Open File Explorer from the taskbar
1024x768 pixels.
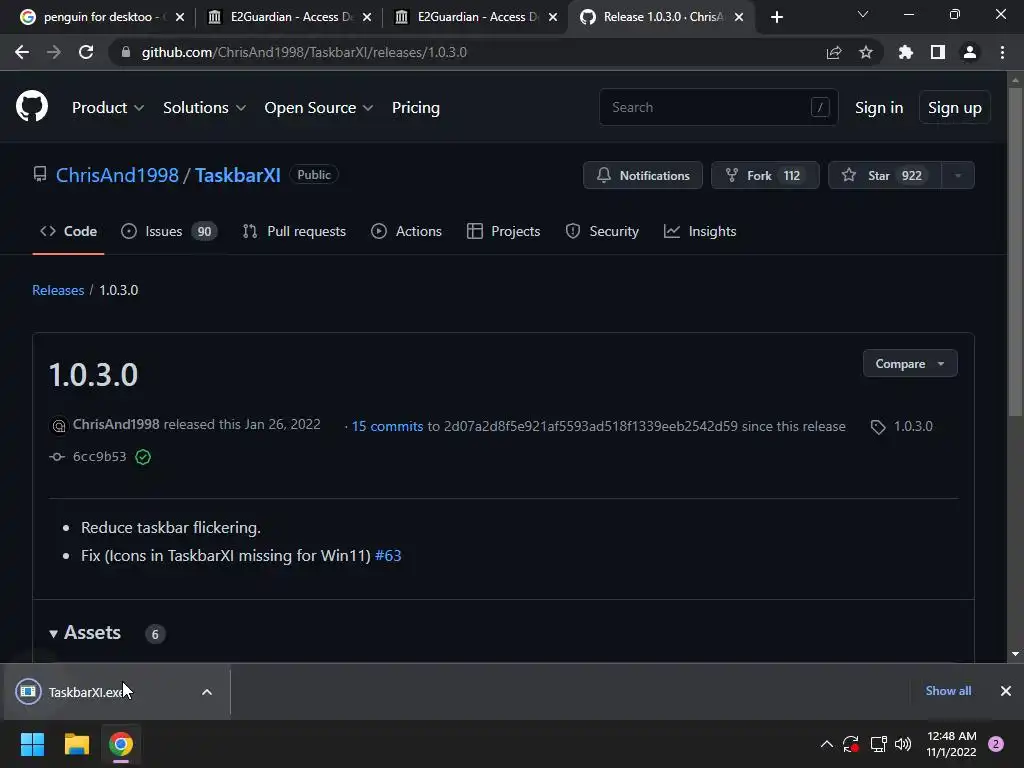(76, 744)
